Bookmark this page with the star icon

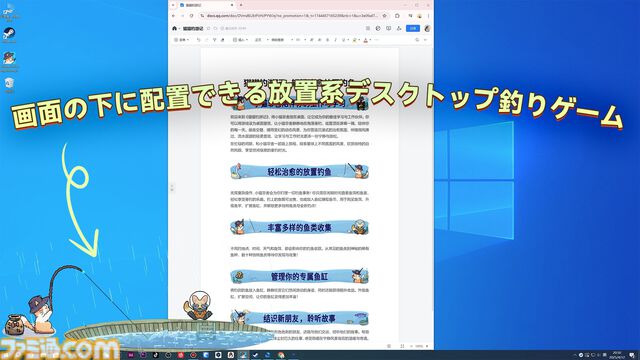point(384,16)
